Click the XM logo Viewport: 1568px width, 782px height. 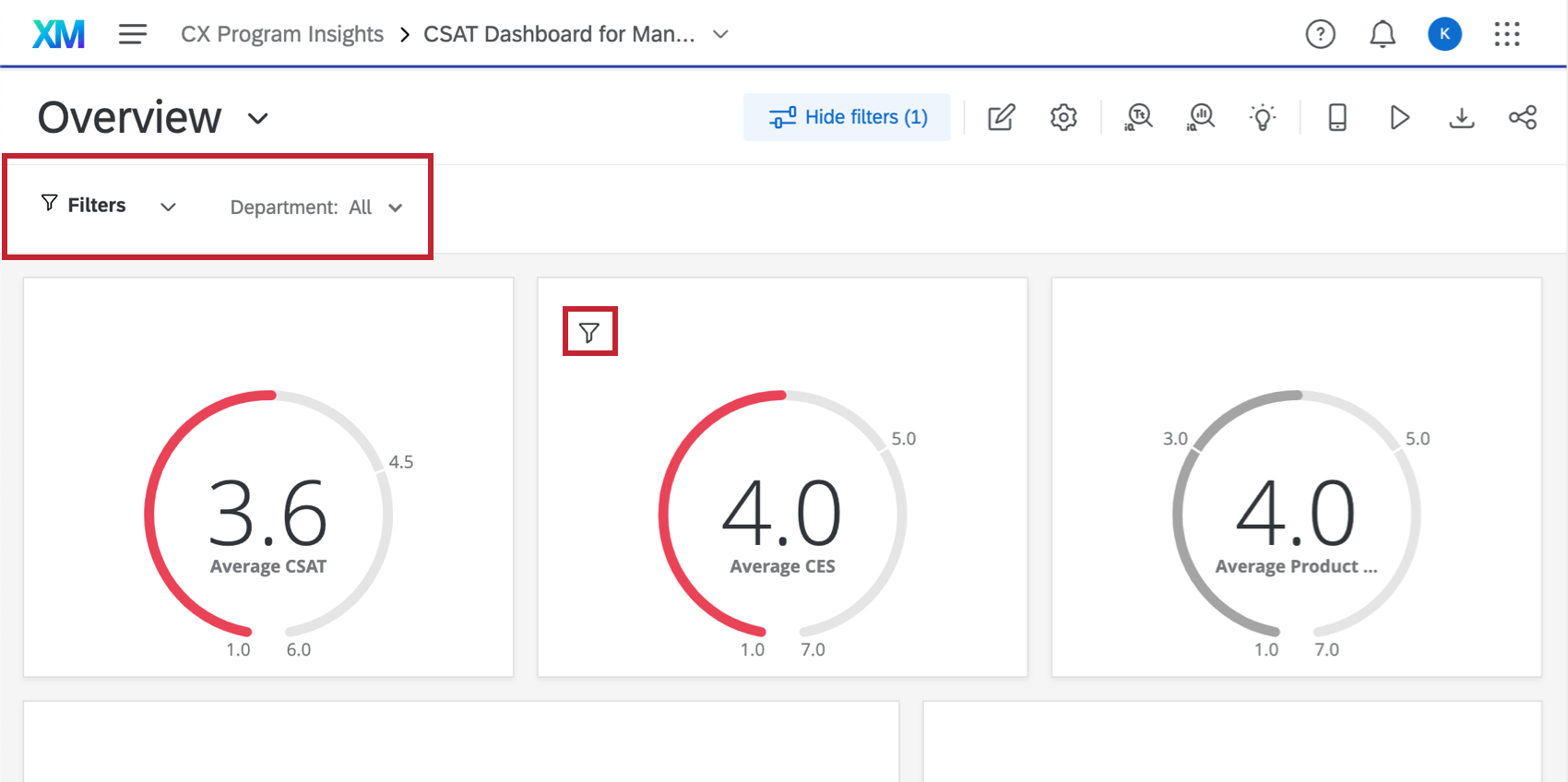(x=58, y=34)
